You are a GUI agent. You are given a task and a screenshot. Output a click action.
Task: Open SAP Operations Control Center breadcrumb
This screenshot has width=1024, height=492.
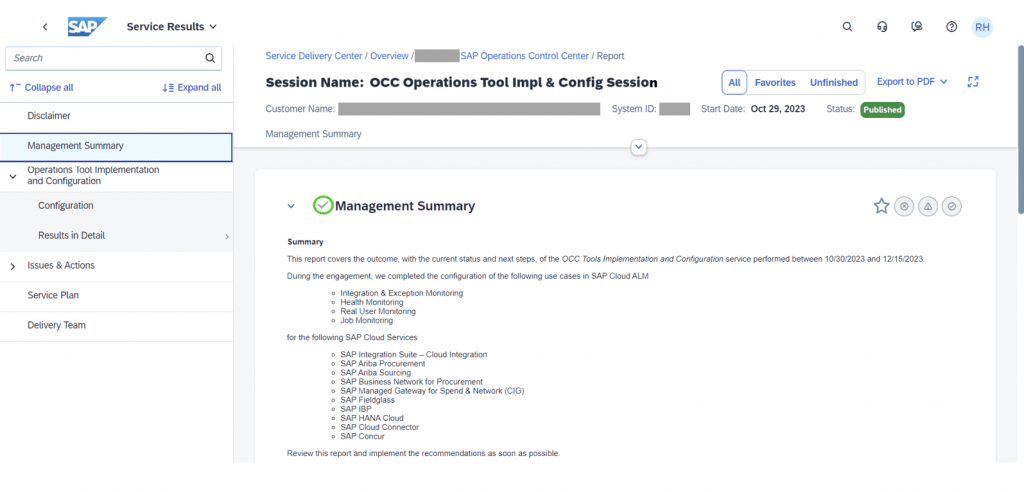click(524, 56)
